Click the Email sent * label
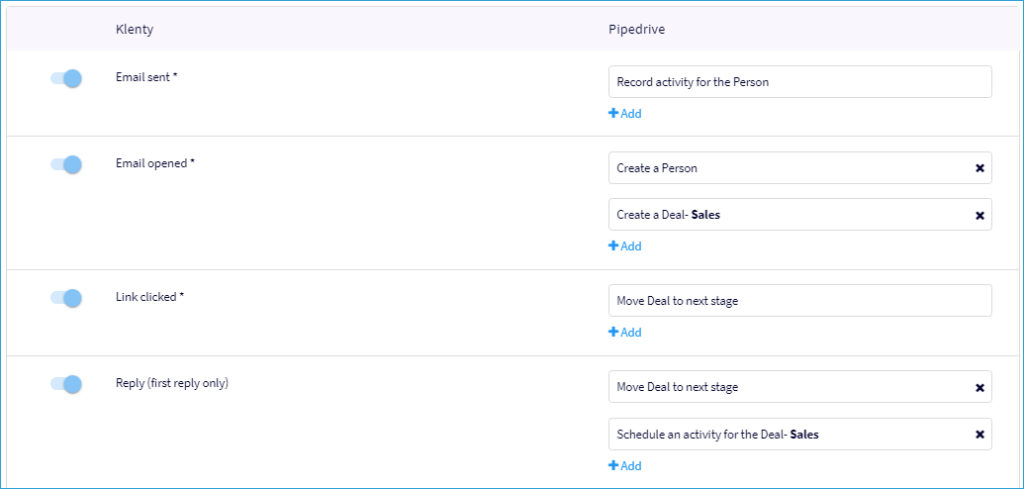Image resolution: width=1024 pixels, height=489 pixels. coord(147,76)
